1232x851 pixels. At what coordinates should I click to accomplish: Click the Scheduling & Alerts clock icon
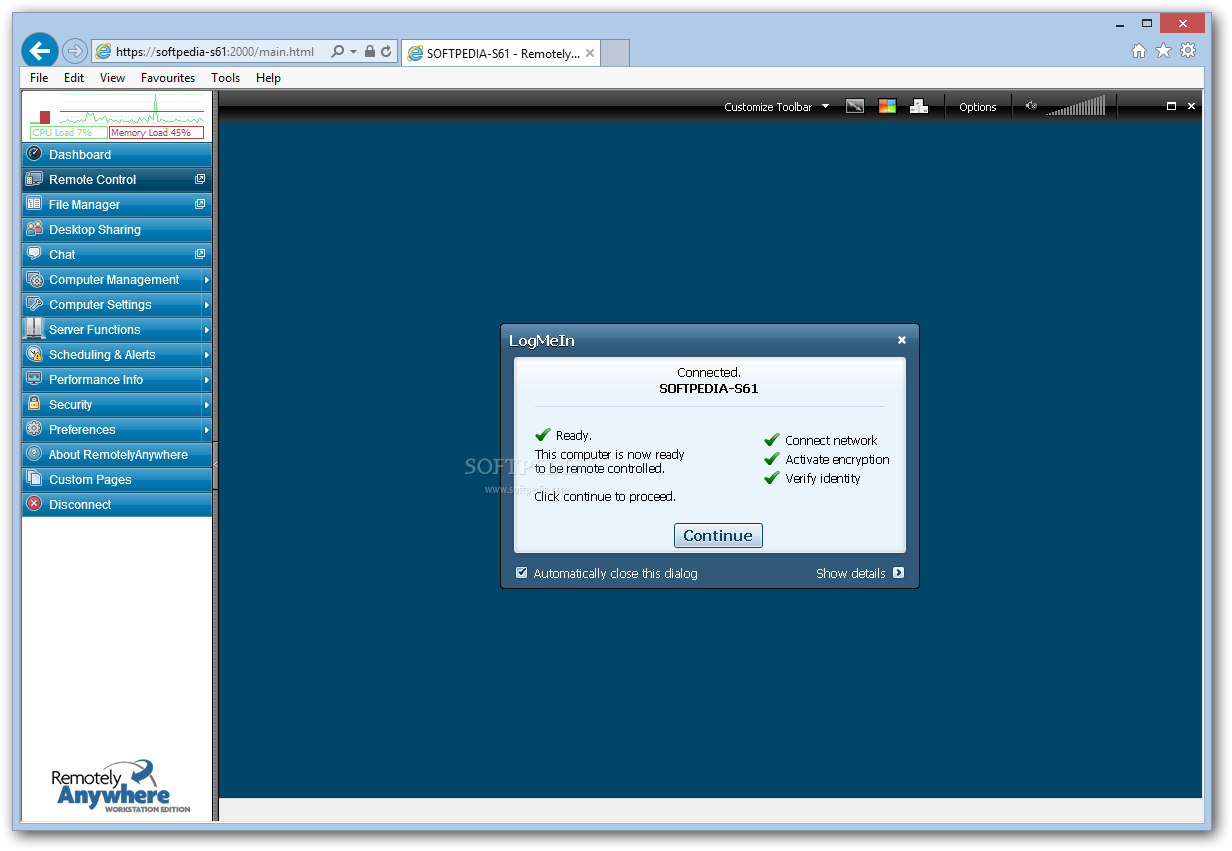pos(34,354)
